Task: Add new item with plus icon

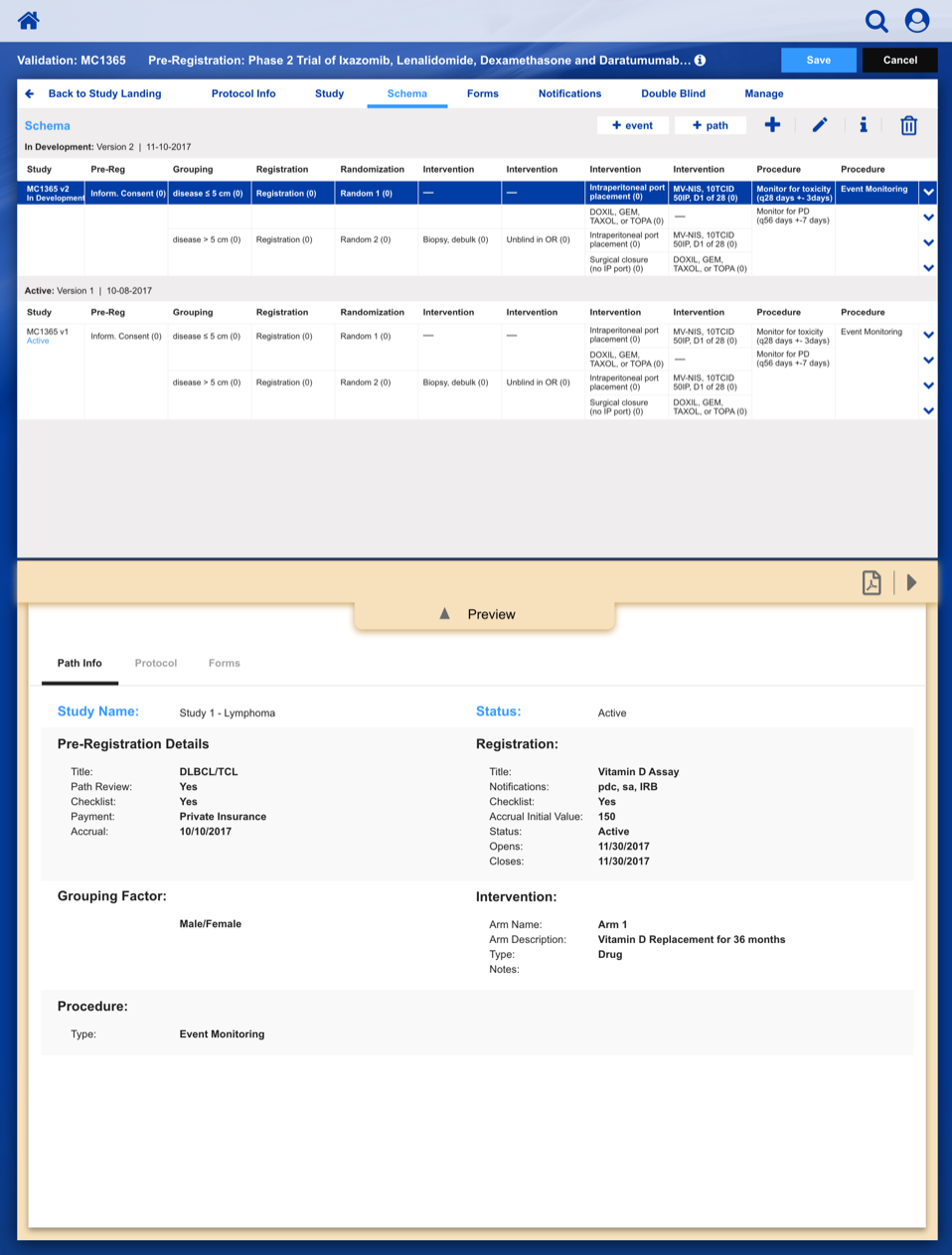Action: [772, 124]
